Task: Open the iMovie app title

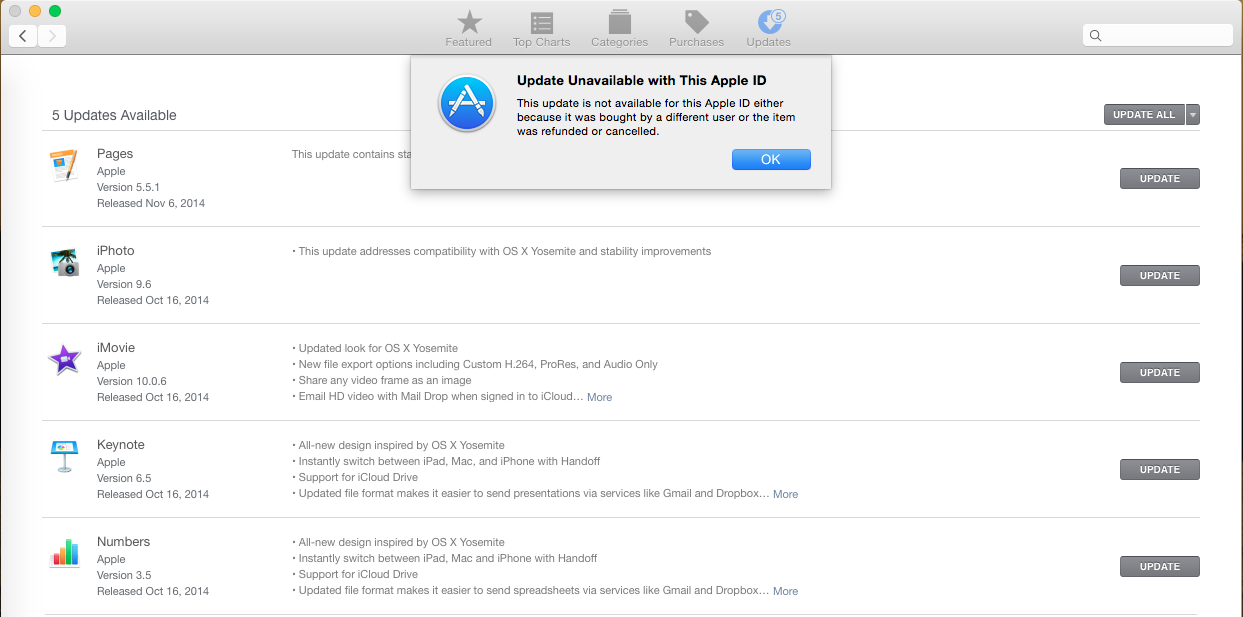Action: coord(116,348)
